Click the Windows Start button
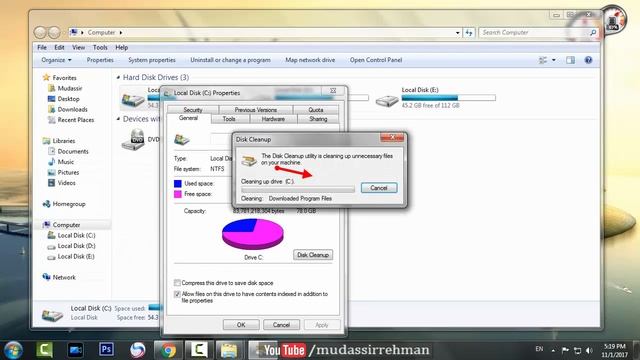 [13, 350]
